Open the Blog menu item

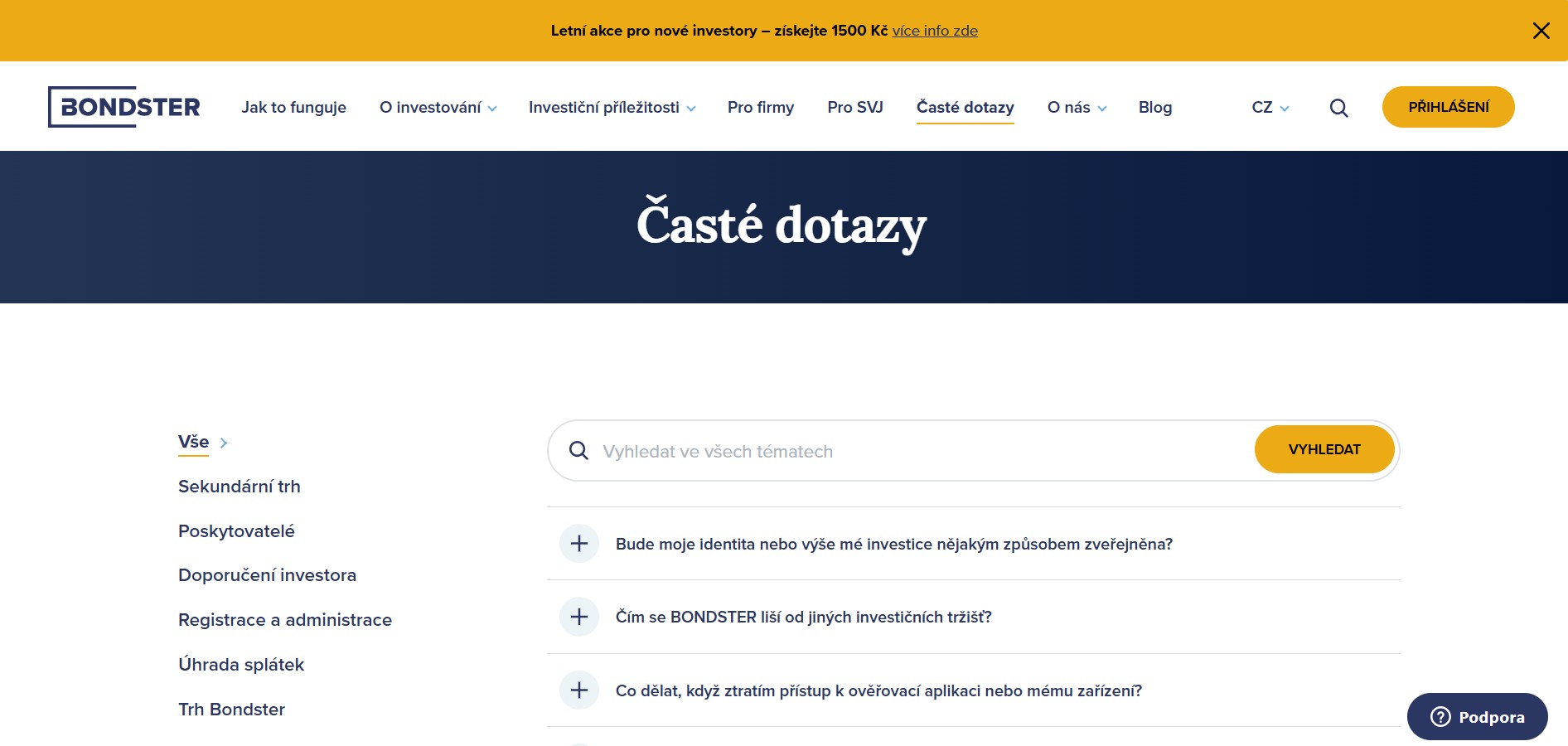pyautogui.click(x=1155, y=108)
